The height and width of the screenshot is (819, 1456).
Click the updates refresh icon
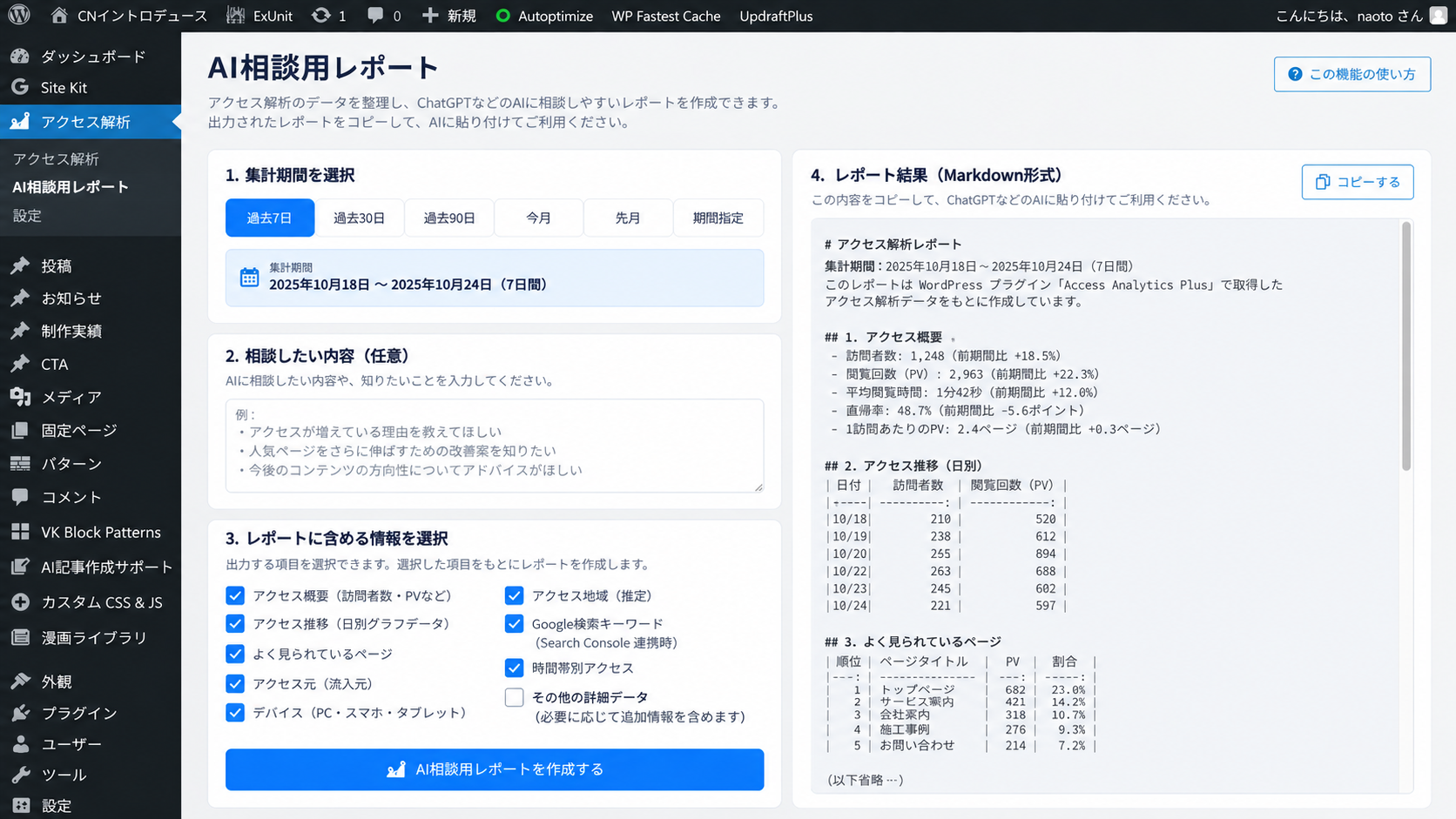click(320, 16)
